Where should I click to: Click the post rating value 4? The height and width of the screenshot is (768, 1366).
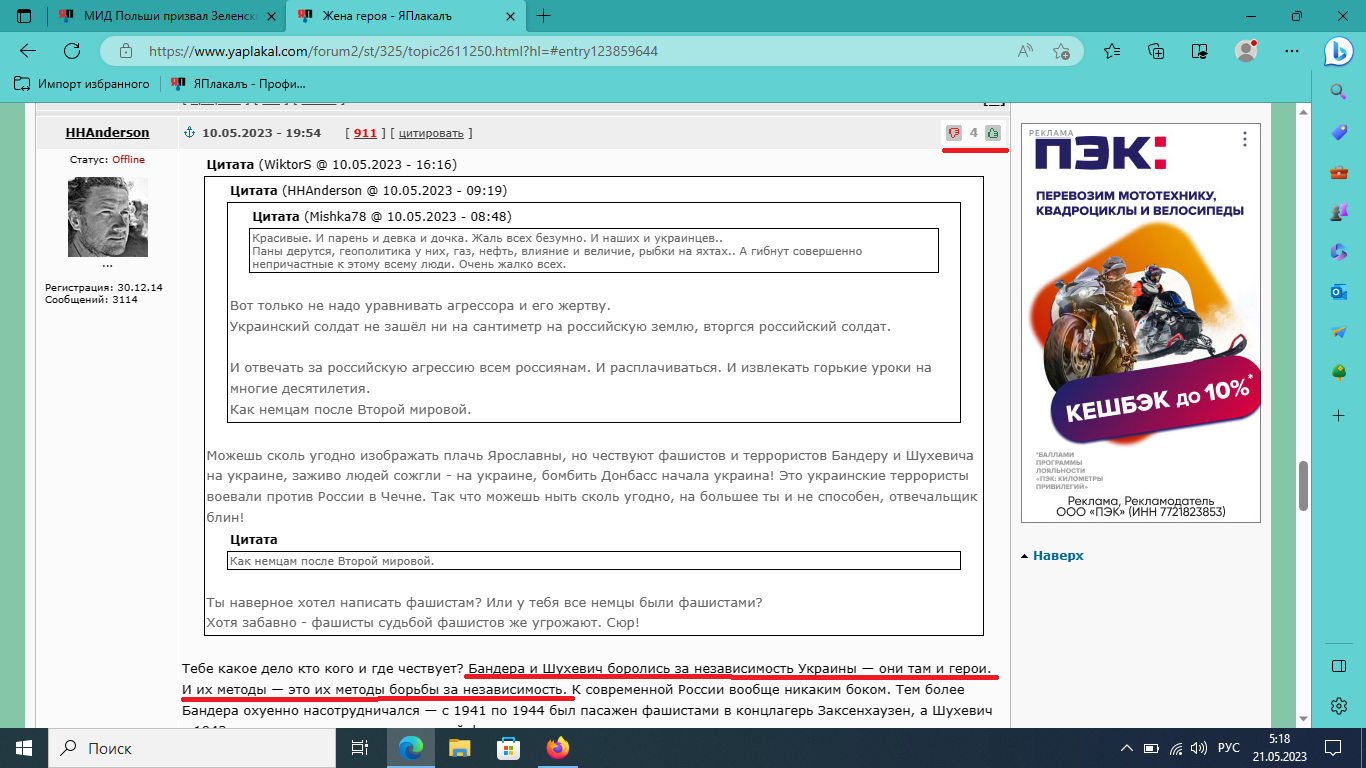click(973, 133)
